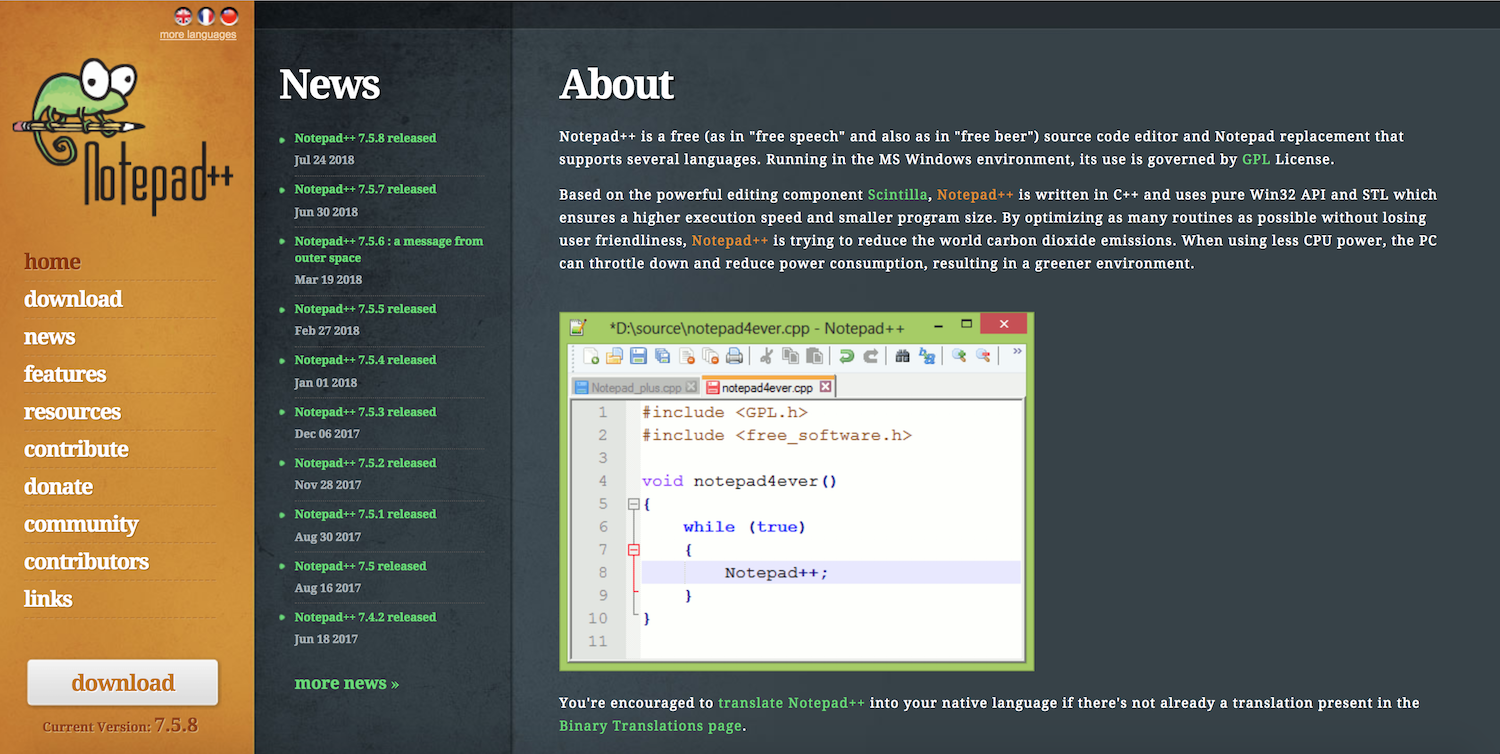
Task: Click the Current Version 7.5.8 text
Action: pyautogui.click(x=120, y=726)
